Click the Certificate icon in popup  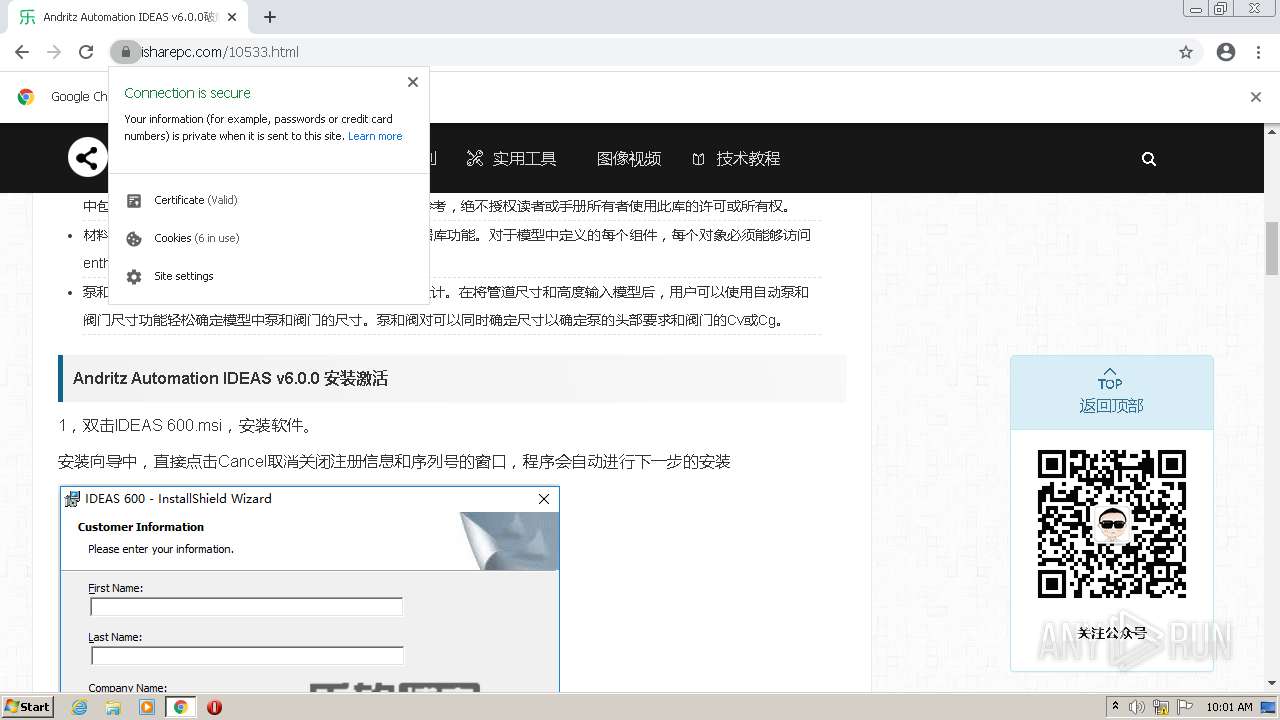tap(134, 200)
